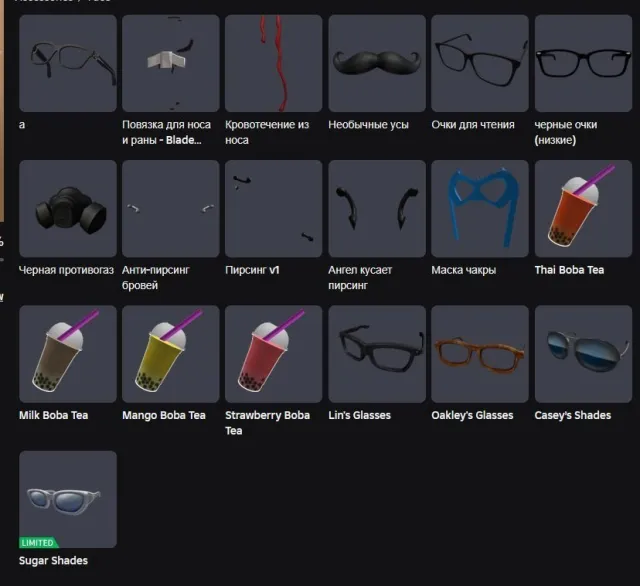The width and height of the screenshot is (640, 586).
Task: Open the 'Кровотечение из носа' item name
Action: [x=267, y=132]
